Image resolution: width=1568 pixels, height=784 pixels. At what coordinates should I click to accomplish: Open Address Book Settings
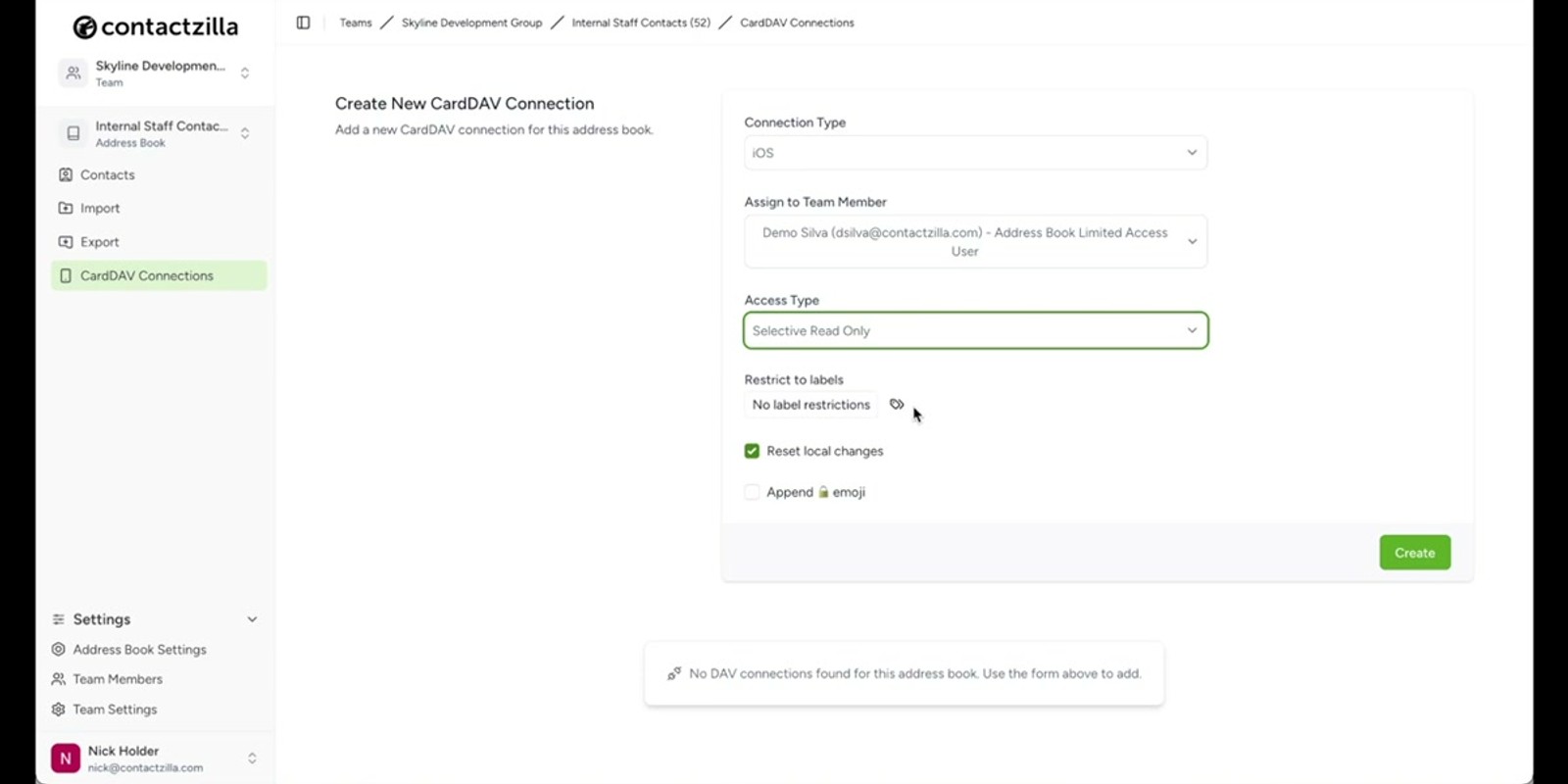[x=139, y=649]
